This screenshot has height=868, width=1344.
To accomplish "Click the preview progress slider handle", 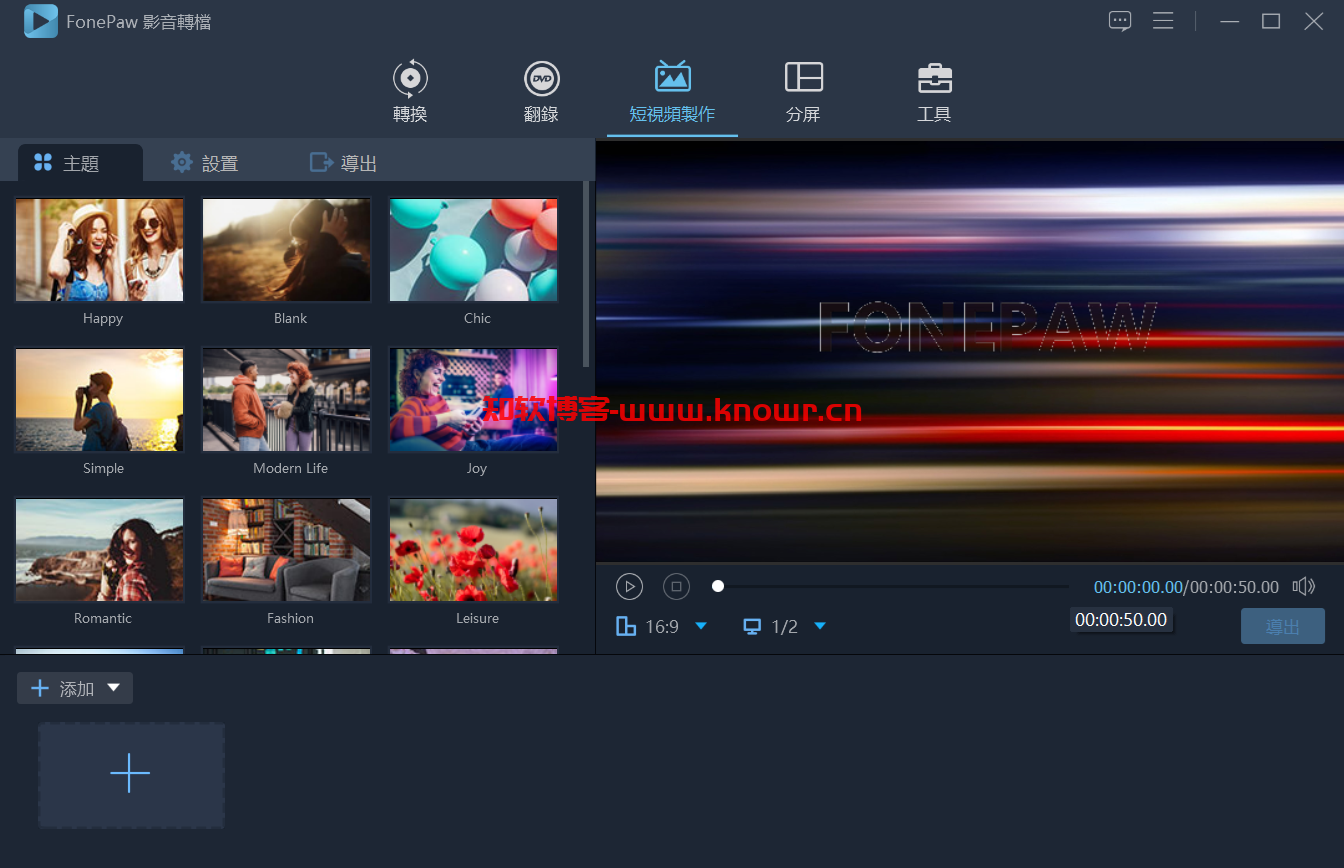I will tap(718, 586).
